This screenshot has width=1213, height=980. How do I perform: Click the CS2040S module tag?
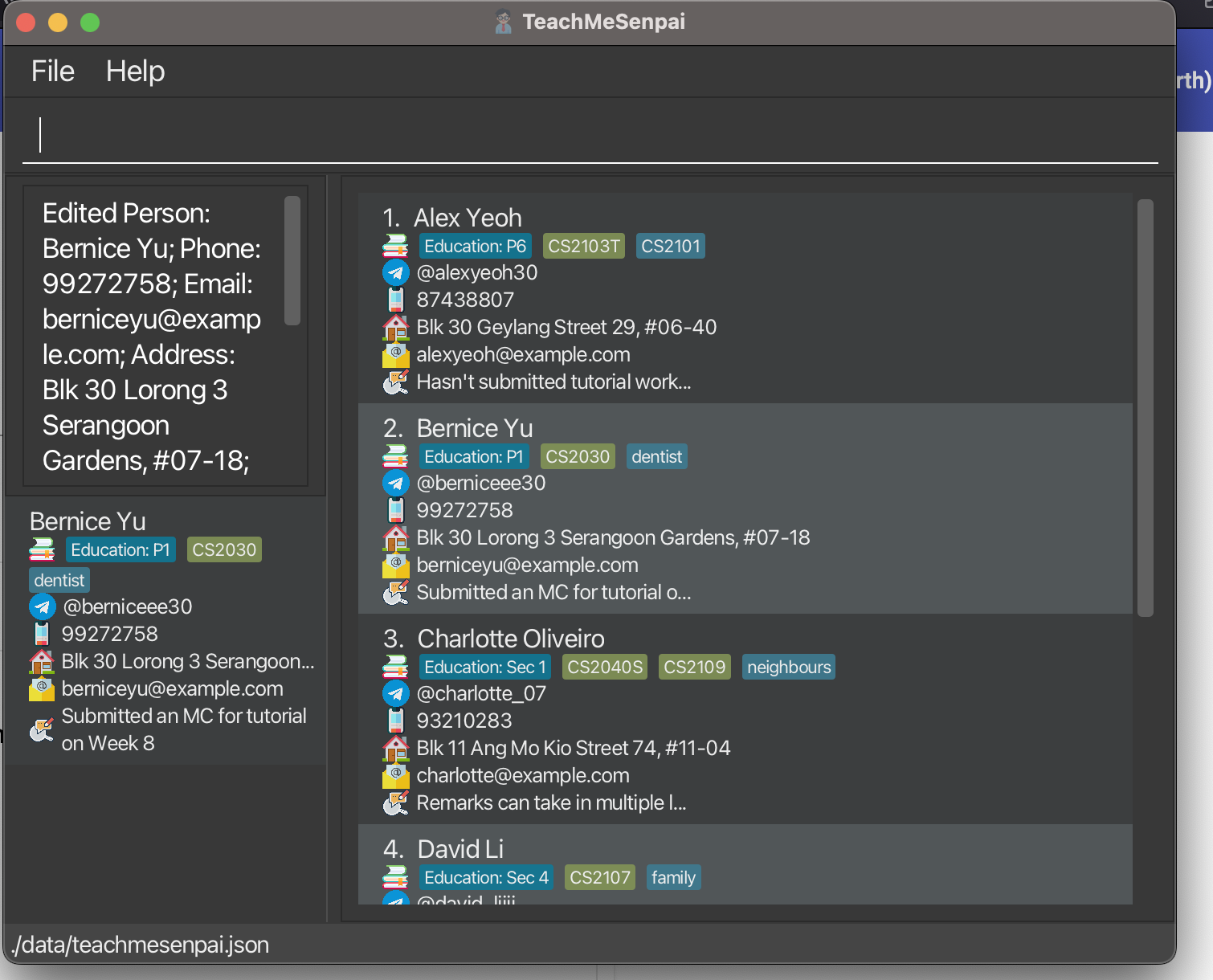pos(605,667)
